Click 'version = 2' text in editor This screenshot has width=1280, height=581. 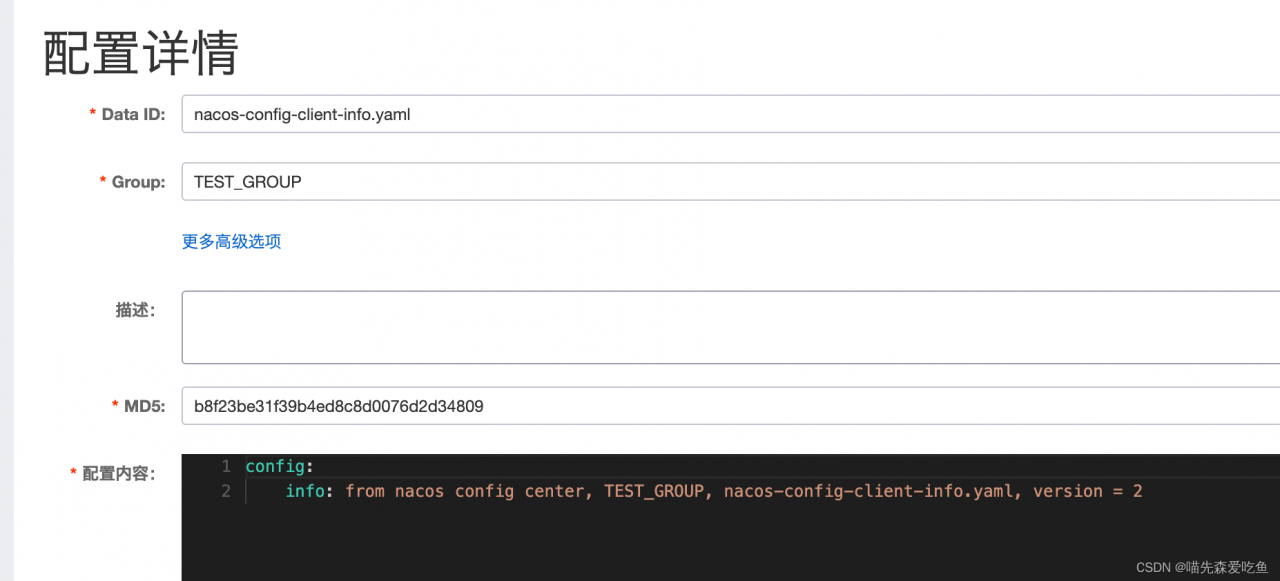1087,491
